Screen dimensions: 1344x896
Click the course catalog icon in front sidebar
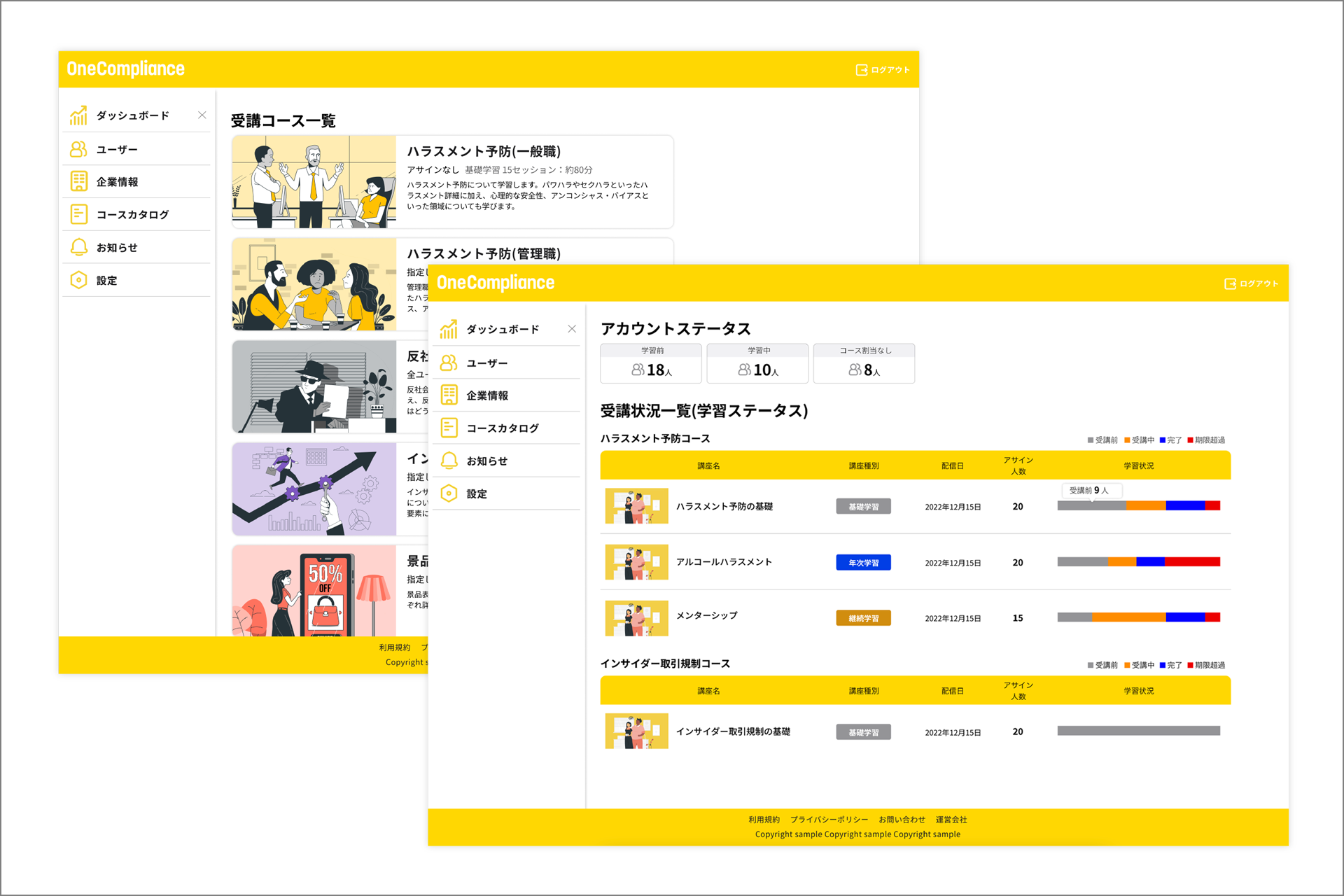449,428
